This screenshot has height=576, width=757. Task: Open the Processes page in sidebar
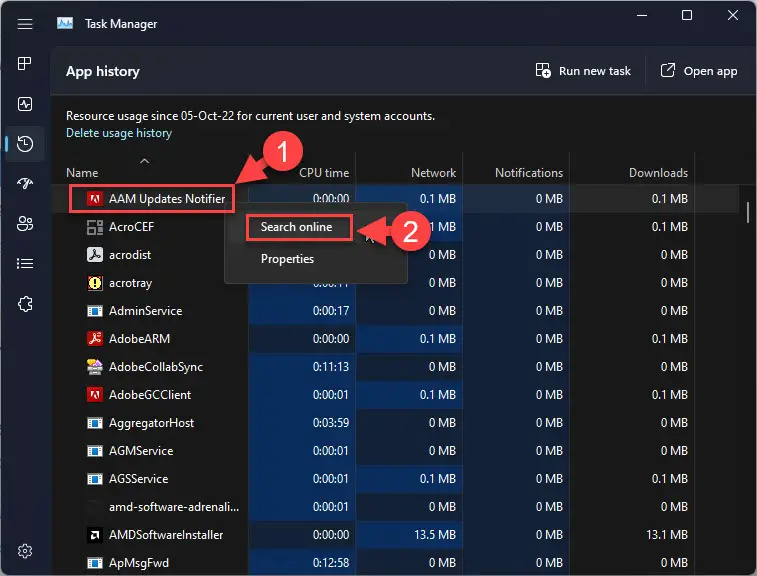point(25,63)
